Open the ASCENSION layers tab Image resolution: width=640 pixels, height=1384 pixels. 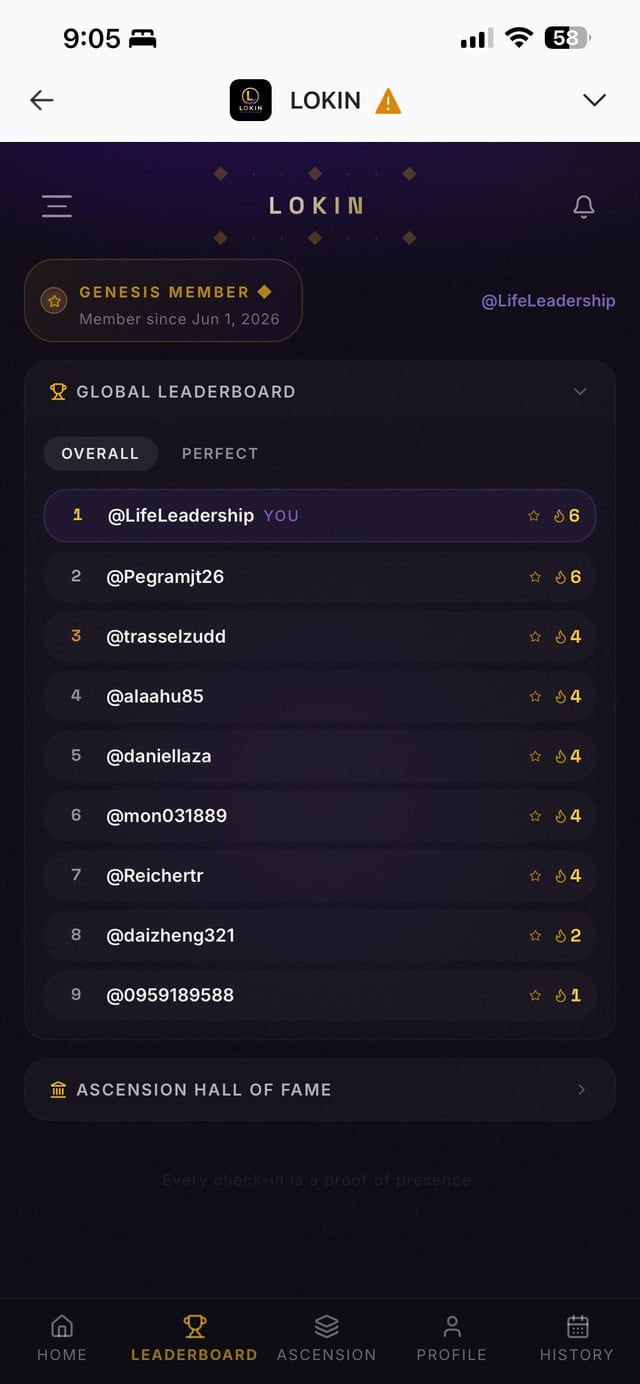pyautogui.click(x=327, y=1339)
